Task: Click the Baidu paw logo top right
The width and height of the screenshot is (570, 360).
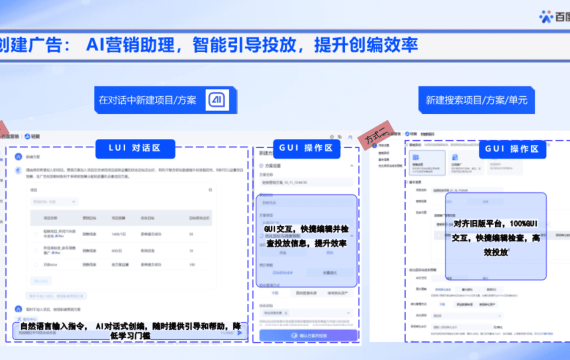Action: tap(546, 17)
